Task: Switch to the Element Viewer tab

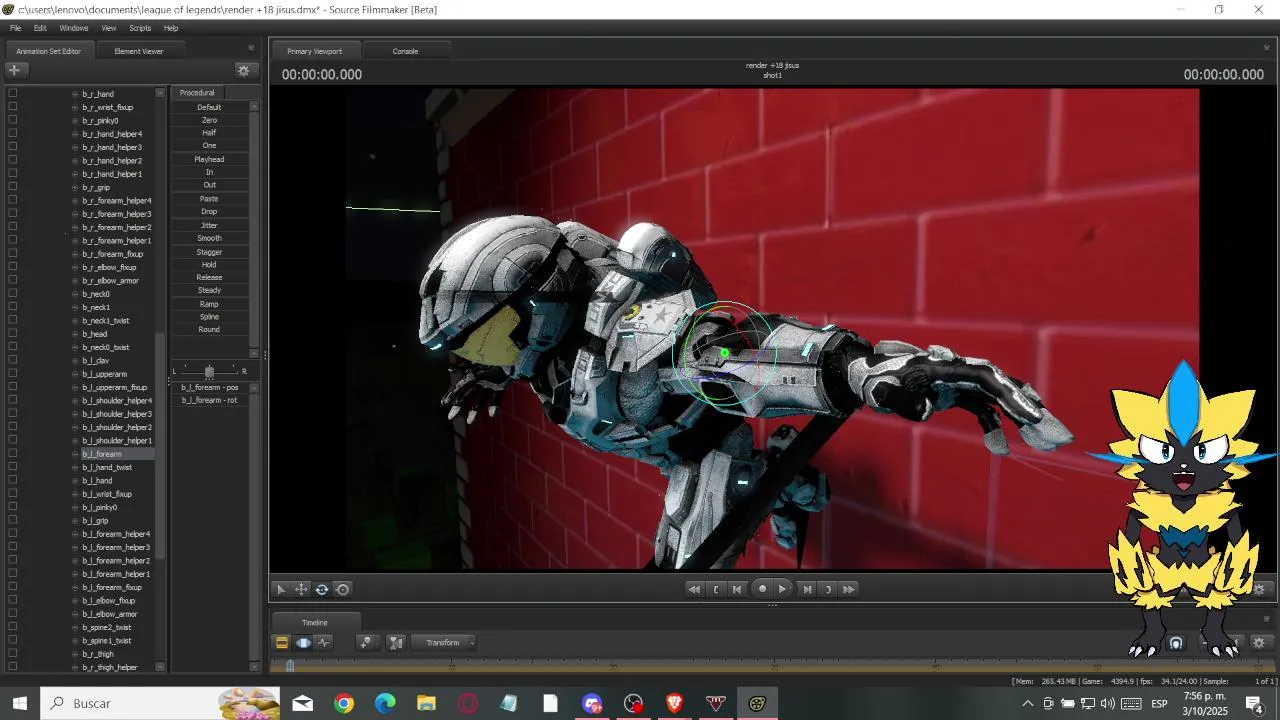Action: [138, 51]
